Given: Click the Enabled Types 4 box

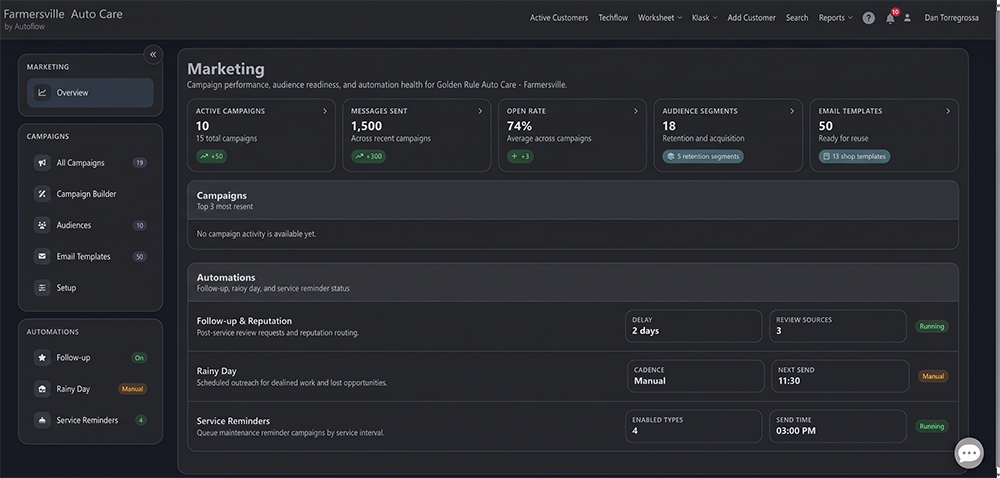Looking at the screenshot, I should (693, 426).
